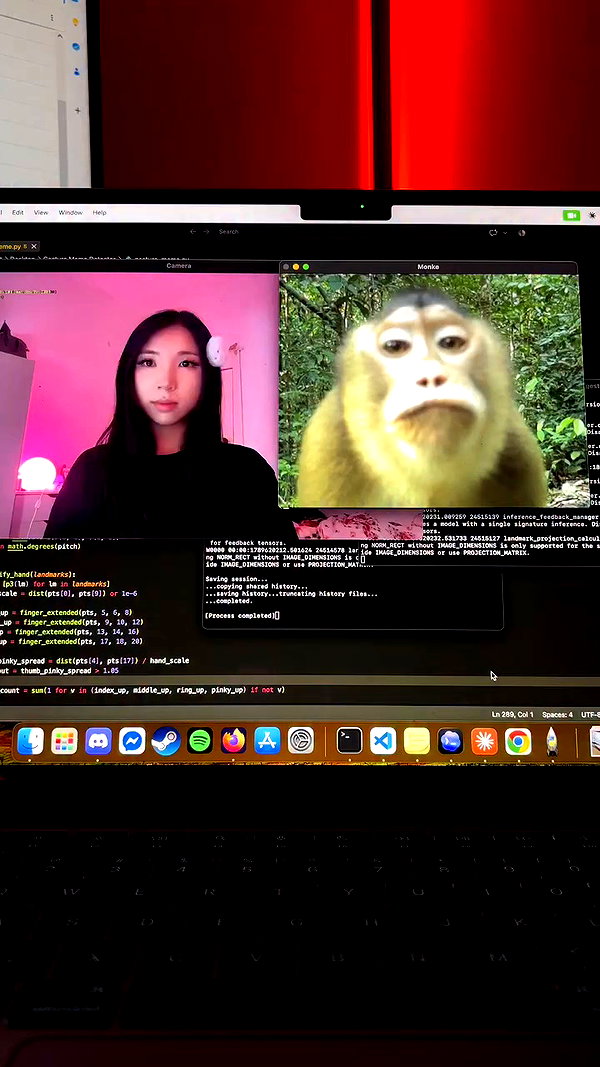This screenshot has width=600, height=1067.
Task: Click code line with "finger_extended(pts, 9, 10, 12)"
Action: pos(71,622)
